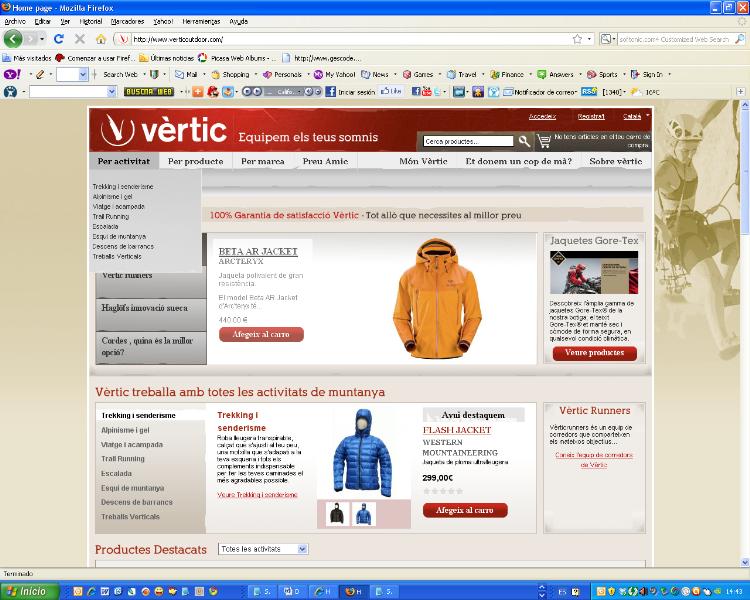The height and width of the screenshot is (600, 750).
Task: Click the Facebook icon next to Iniciar sesión
Action: coord(331,91)
